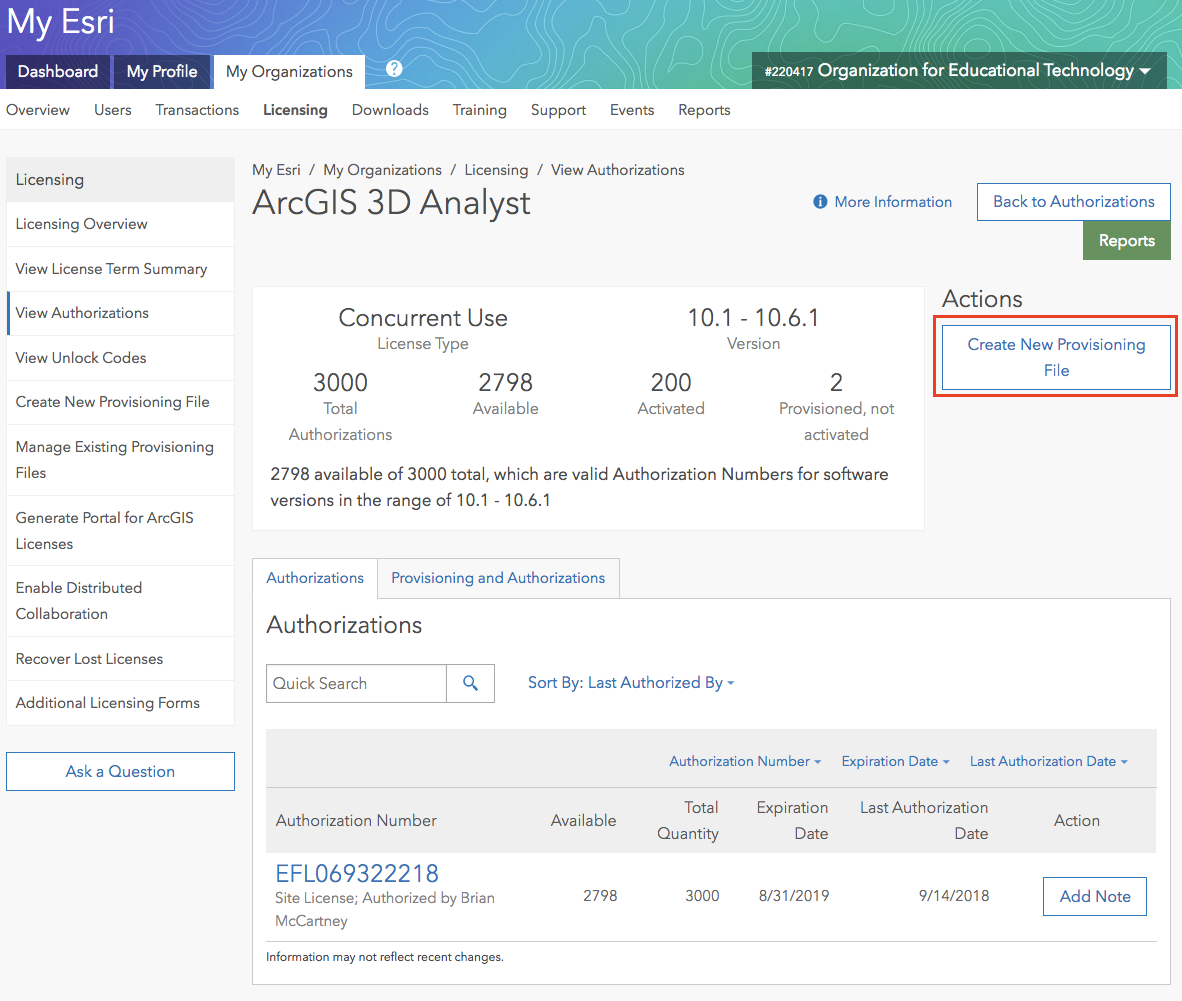Select Licensing in the navigation bar
The height and width of the screenshot is (1001, 1182).
tap(296, 110)
